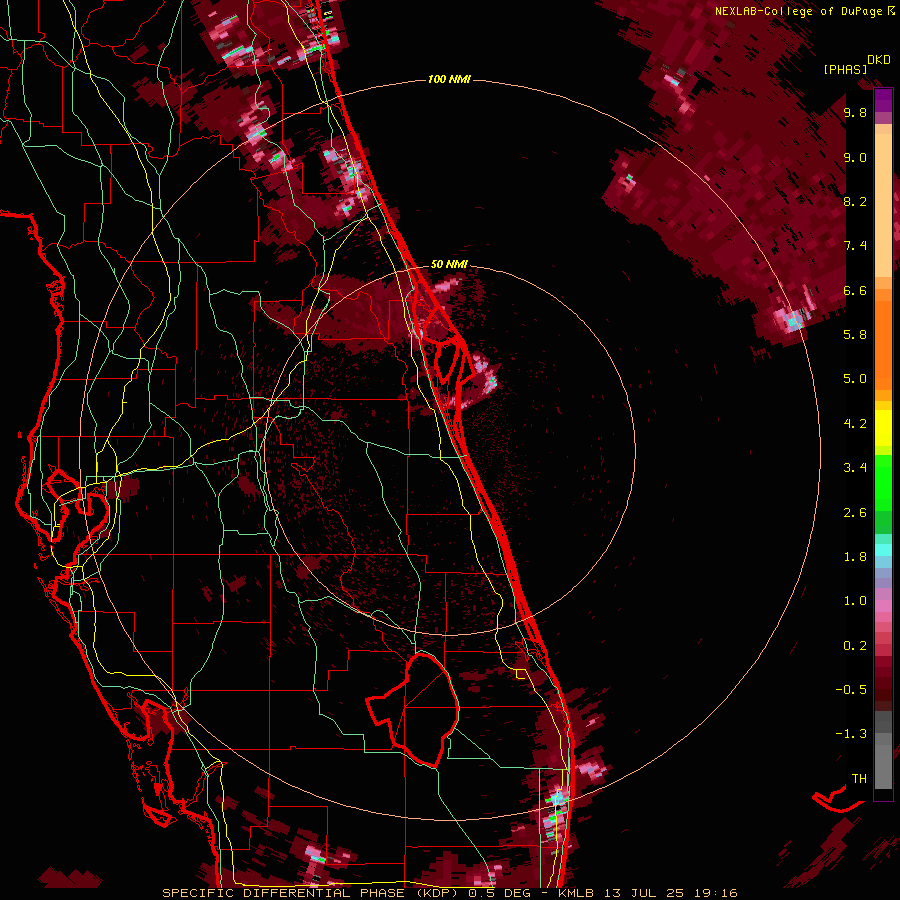Click the TH threshold label on scale
The image size is (900, 900).
click(x=859, y=779)
